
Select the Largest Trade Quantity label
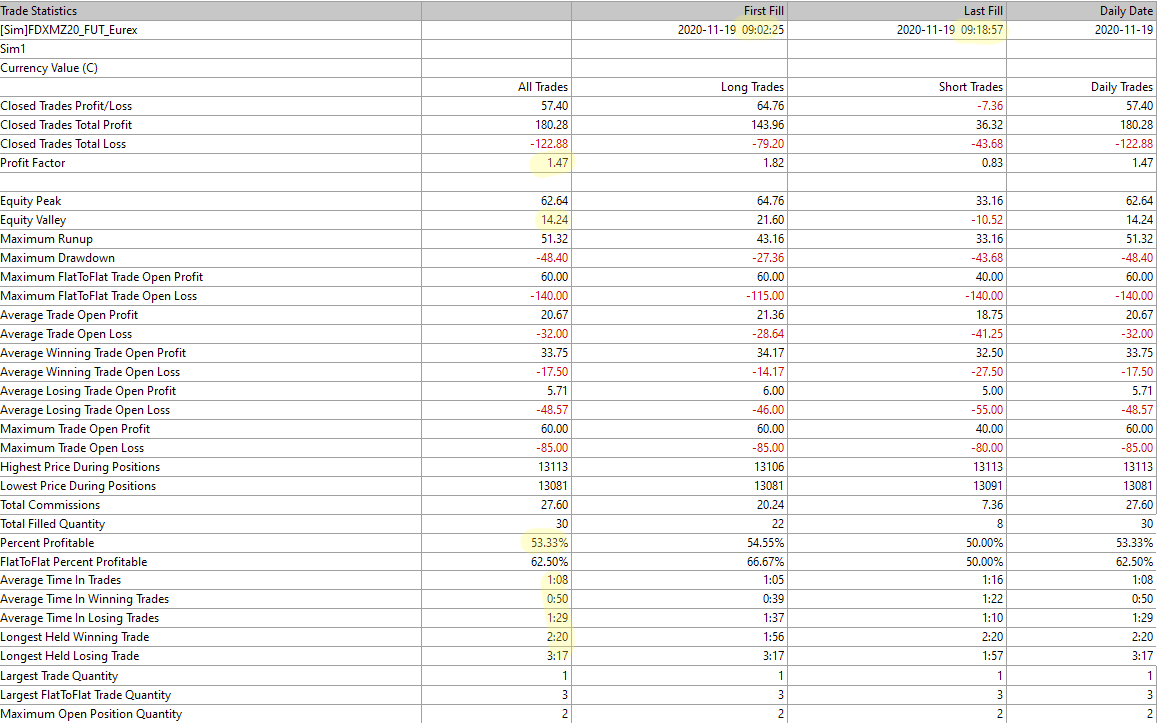59,676
